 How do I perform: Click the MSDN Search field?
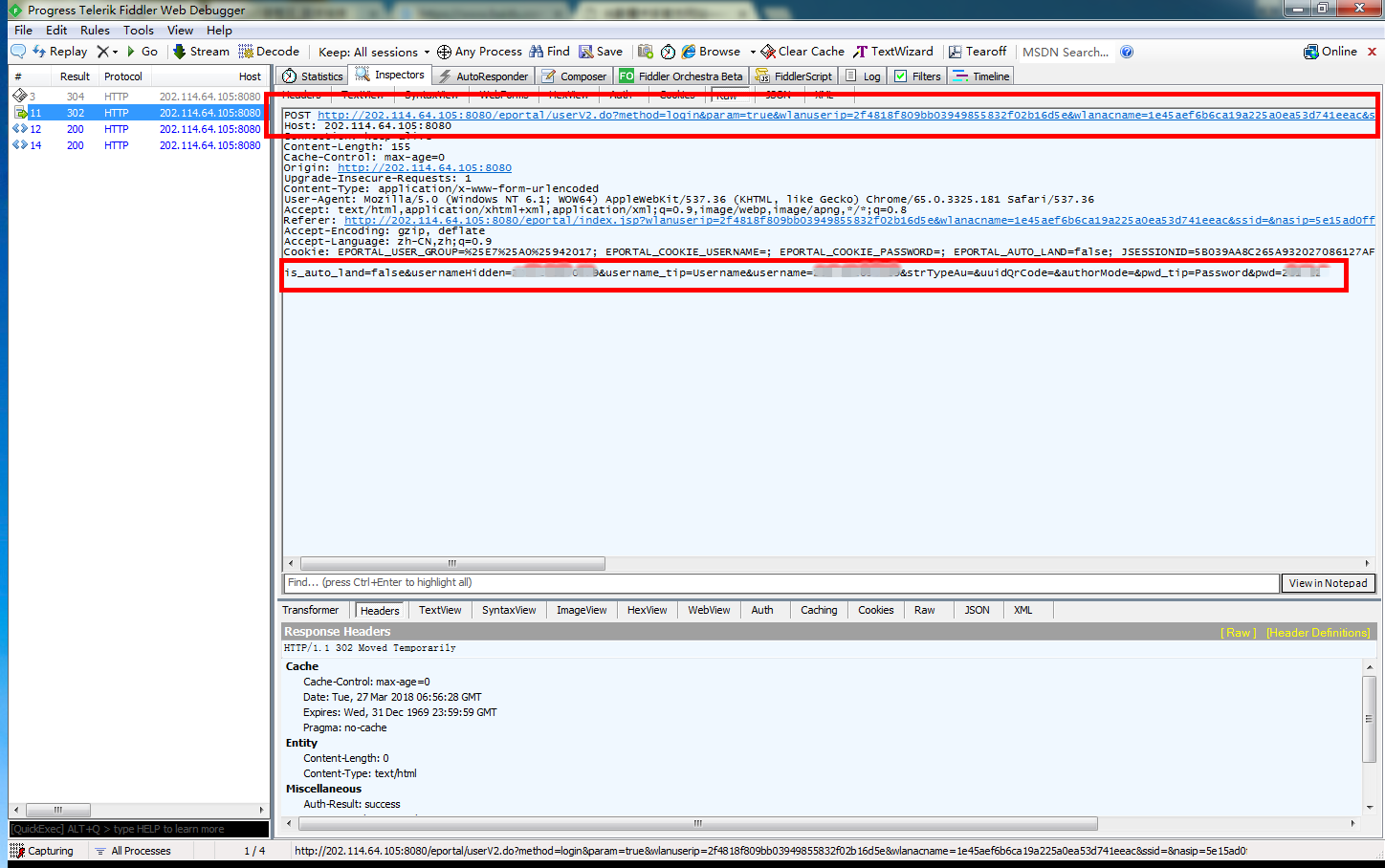coord(1066,52)
